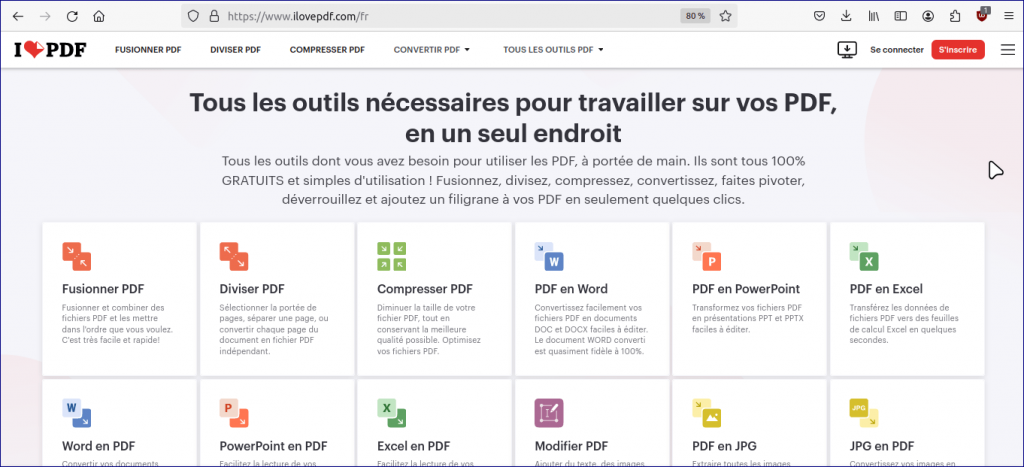The width and height of the screenshot is (1024, 467).
Task: Click the Se connecter link
Action: 897,49
